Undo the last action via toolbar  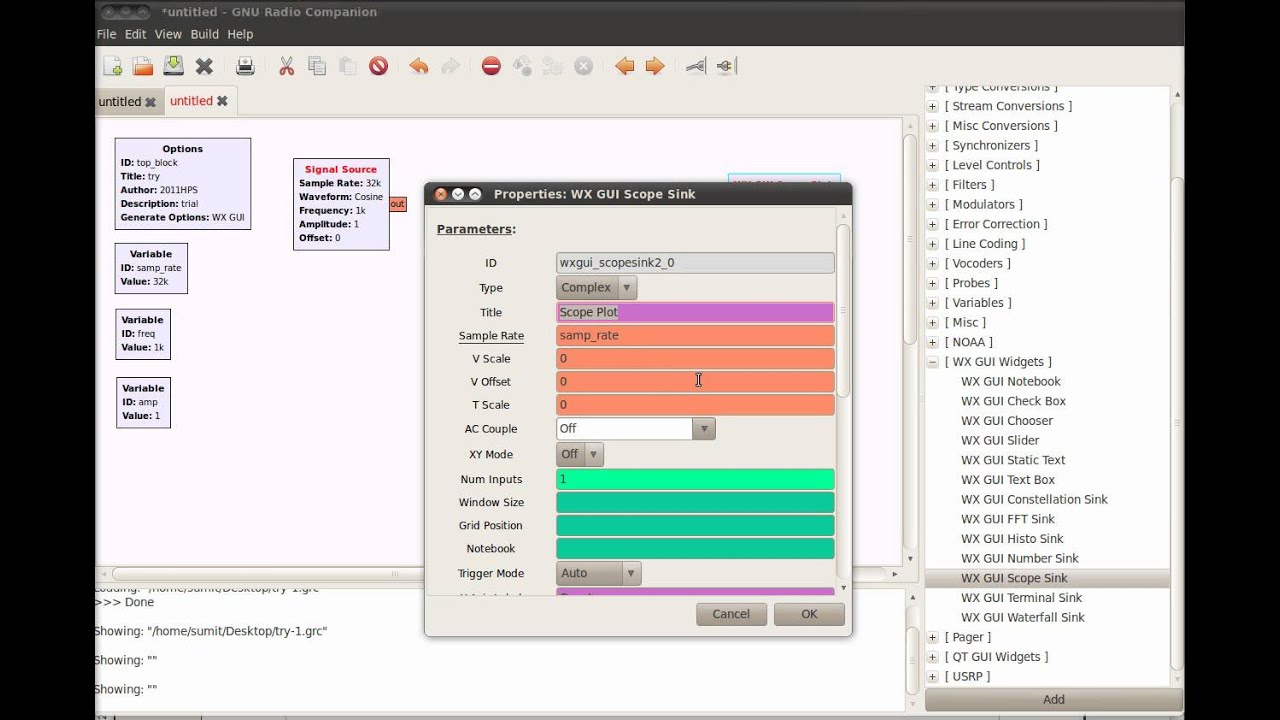[x=419, y=66]
